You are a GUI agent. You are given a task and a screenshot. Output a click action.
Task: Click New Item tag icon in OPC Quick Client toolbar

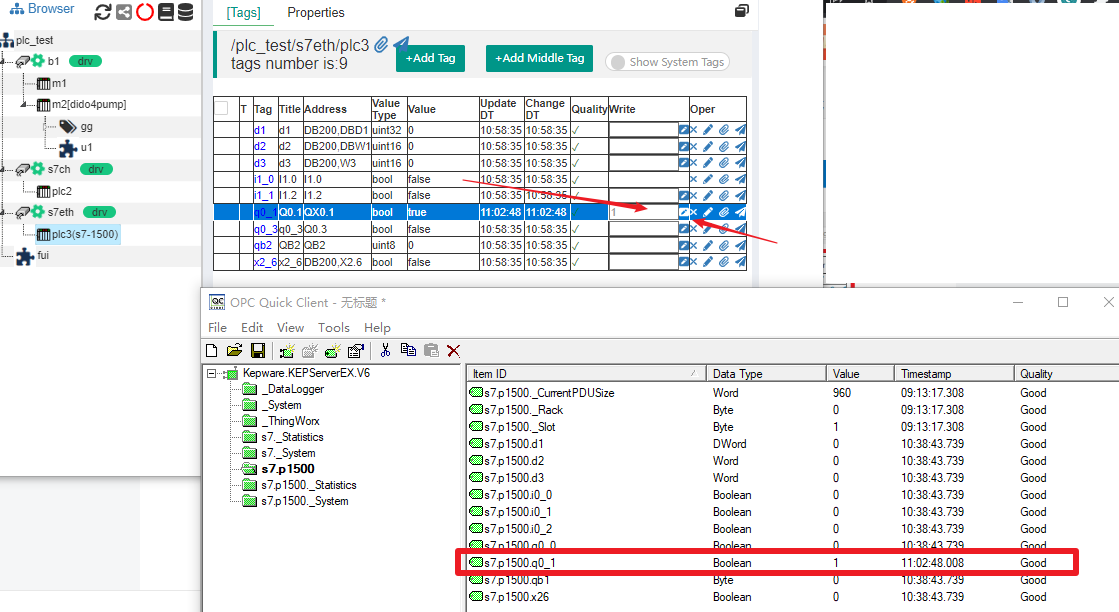(333, 350)
